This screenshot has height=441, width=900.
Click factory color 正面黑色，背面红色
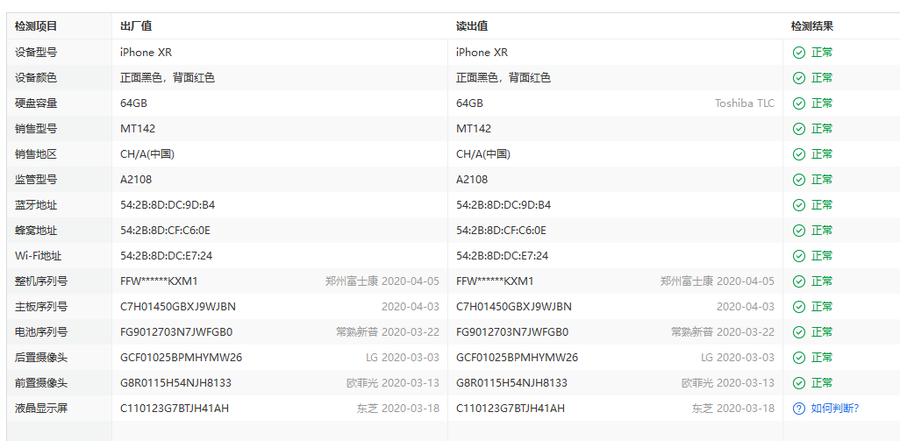click(168, 78)
